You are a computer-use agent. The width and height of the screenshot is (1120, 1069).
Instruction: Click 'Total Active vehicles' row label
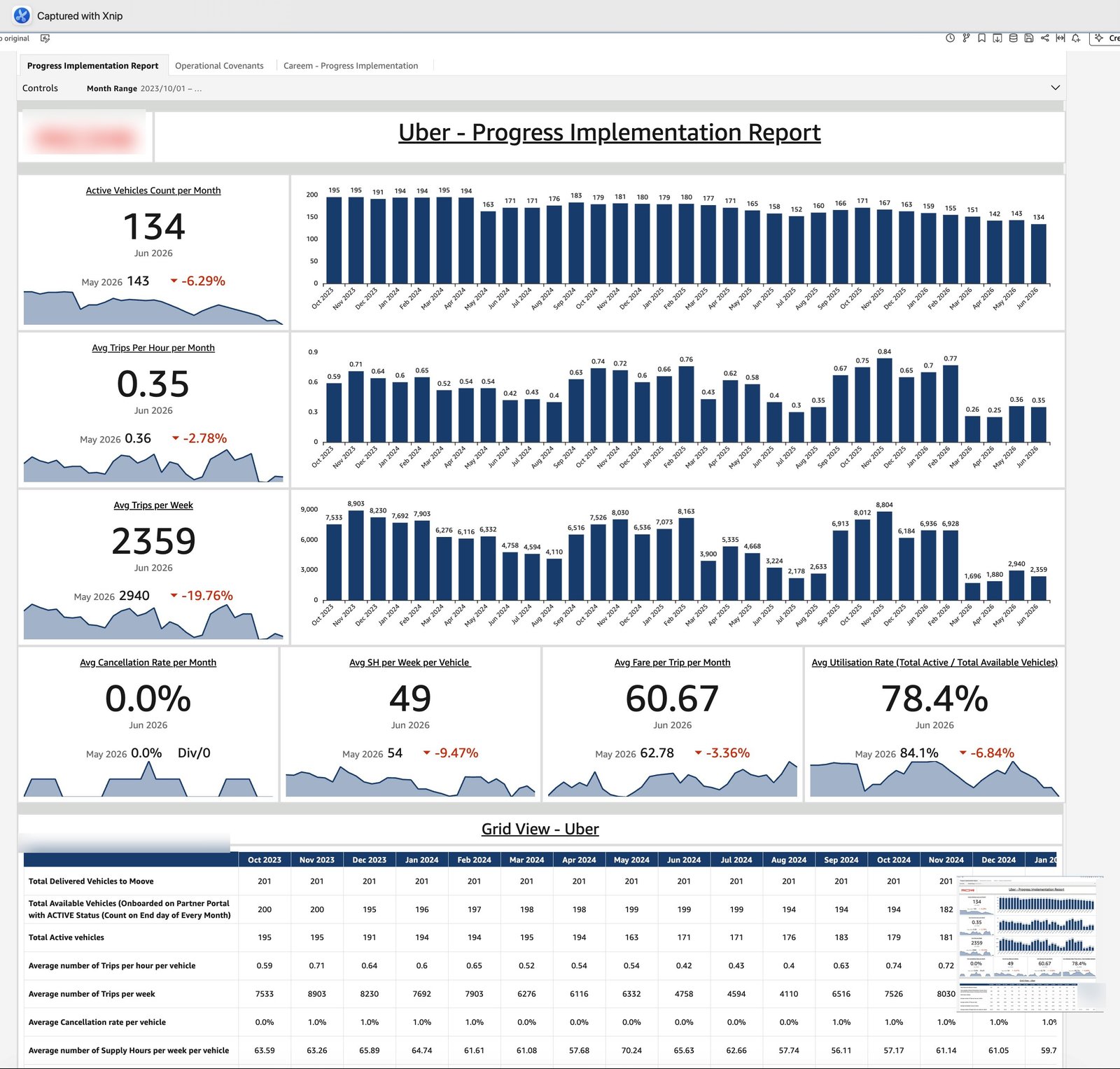pos(66,937)
